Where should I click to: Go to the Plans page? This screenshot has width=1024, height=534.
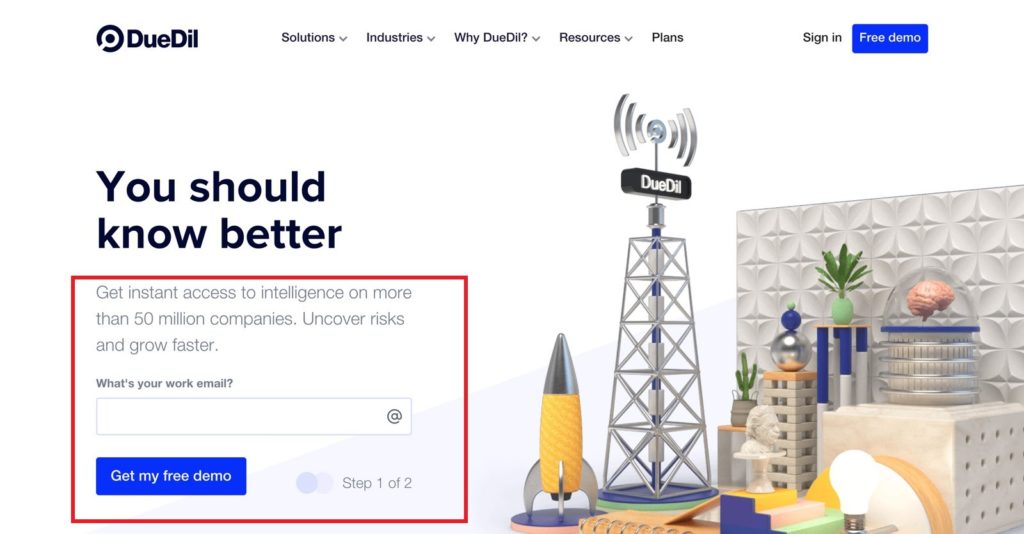(x=667, y=38)
